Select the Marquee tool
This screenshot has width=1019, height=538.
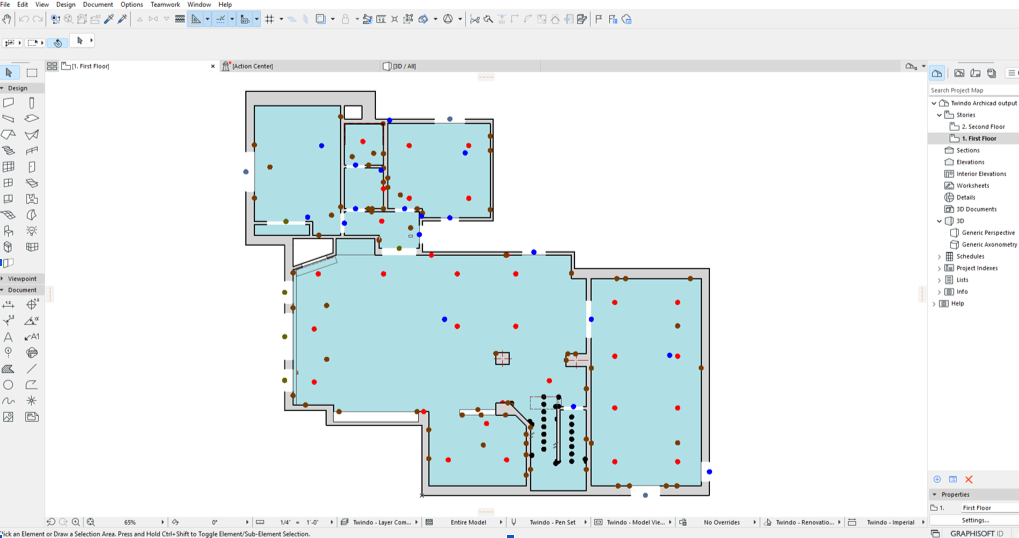(32, 72)
